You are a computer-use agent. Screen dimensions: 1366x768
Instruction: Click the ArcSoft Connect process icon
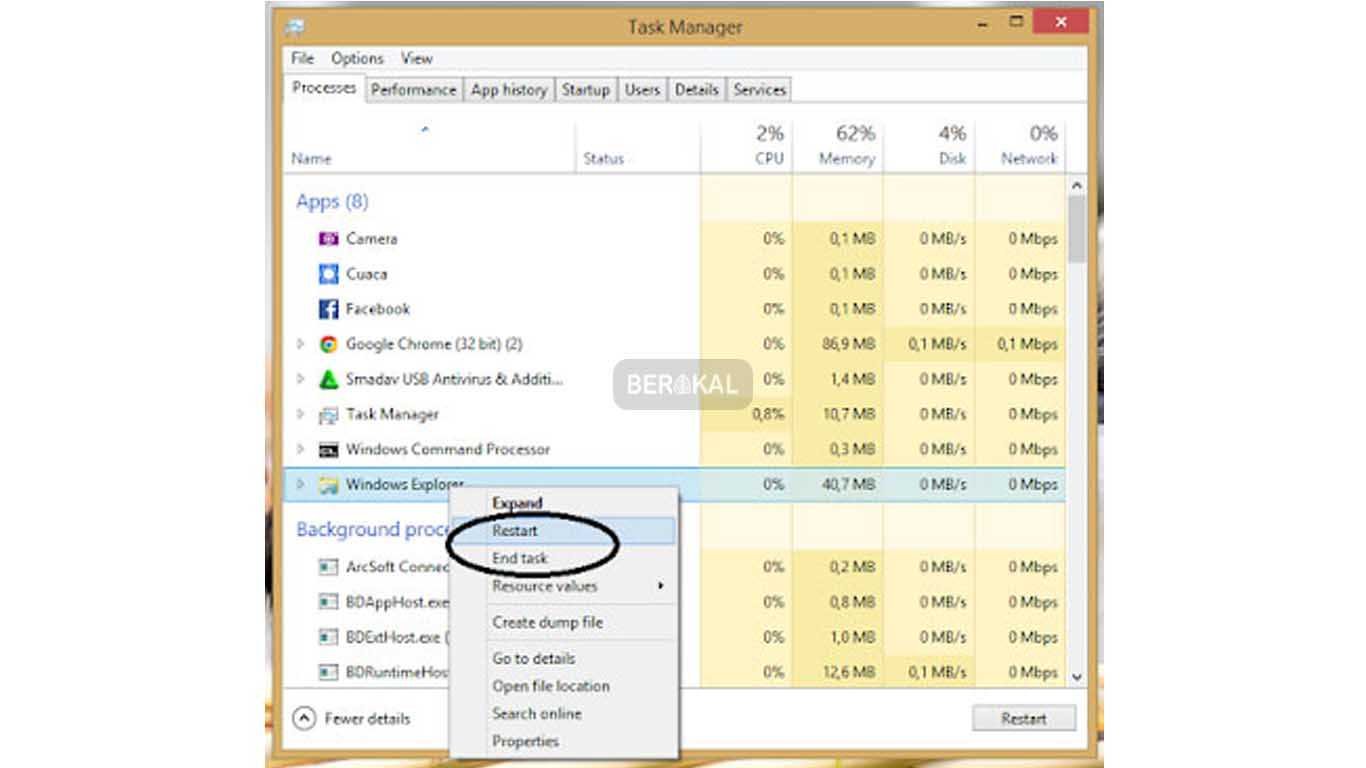pos(328,567)
